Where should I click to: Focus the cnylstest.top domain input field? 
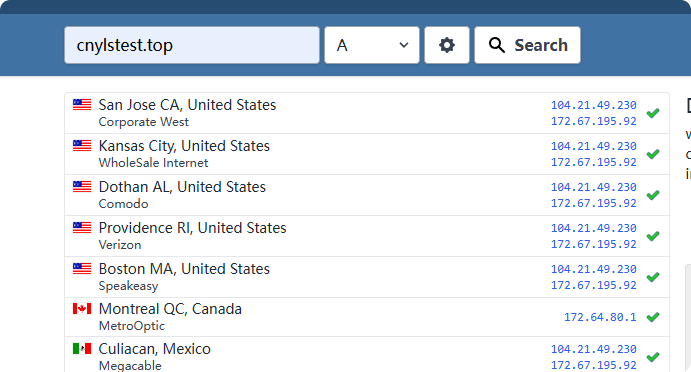(192, 45)
